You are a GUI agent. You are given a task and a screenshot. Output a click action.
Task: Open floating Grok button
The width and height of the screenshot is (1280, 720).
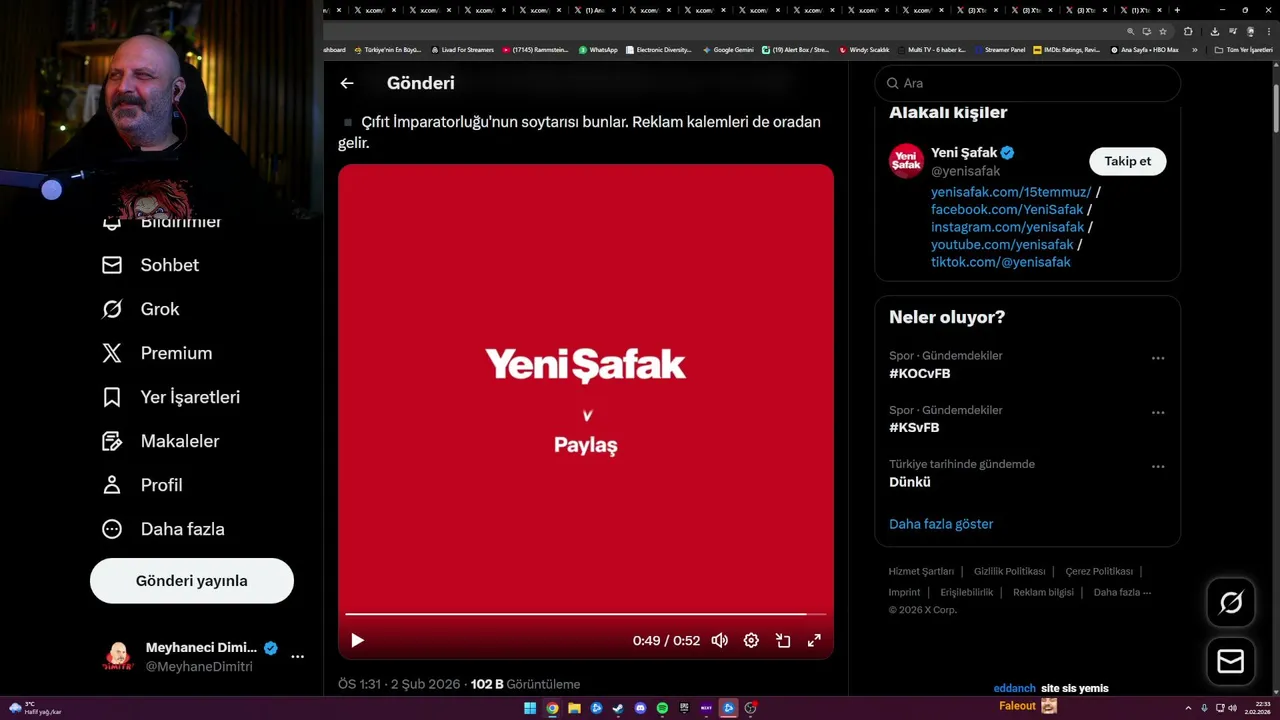coord(1231,602)
